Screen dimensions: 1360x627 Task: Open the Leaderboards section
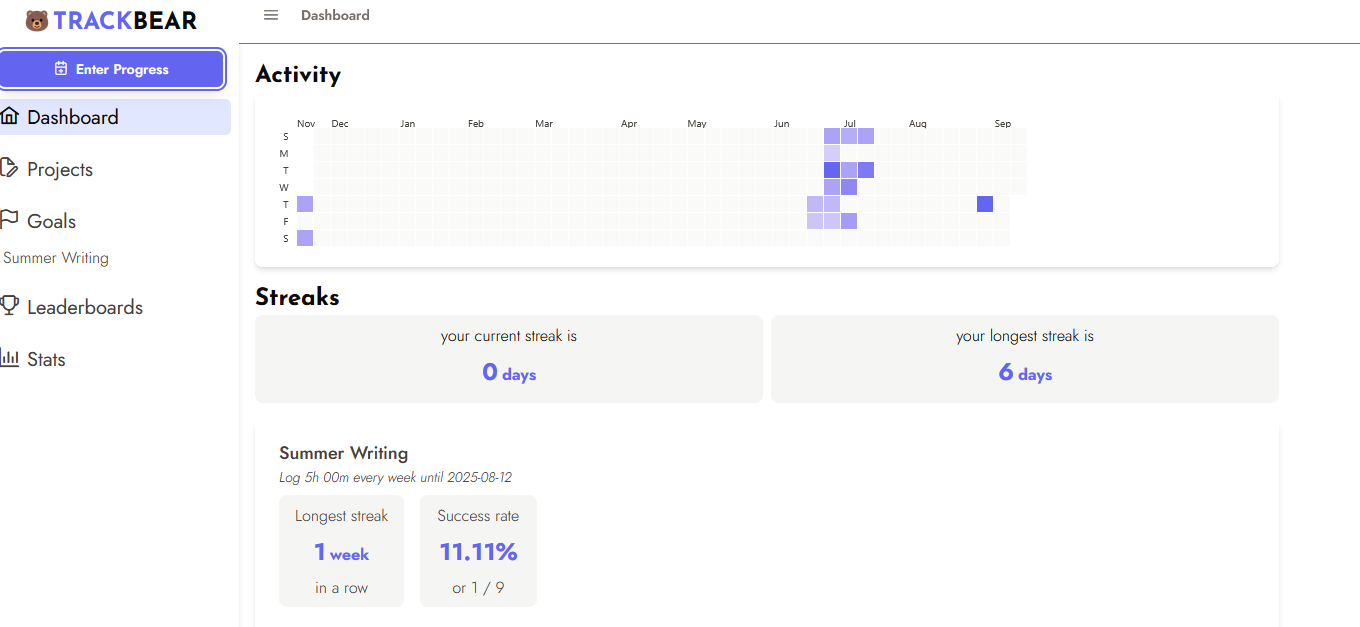[x=85, y=306]
